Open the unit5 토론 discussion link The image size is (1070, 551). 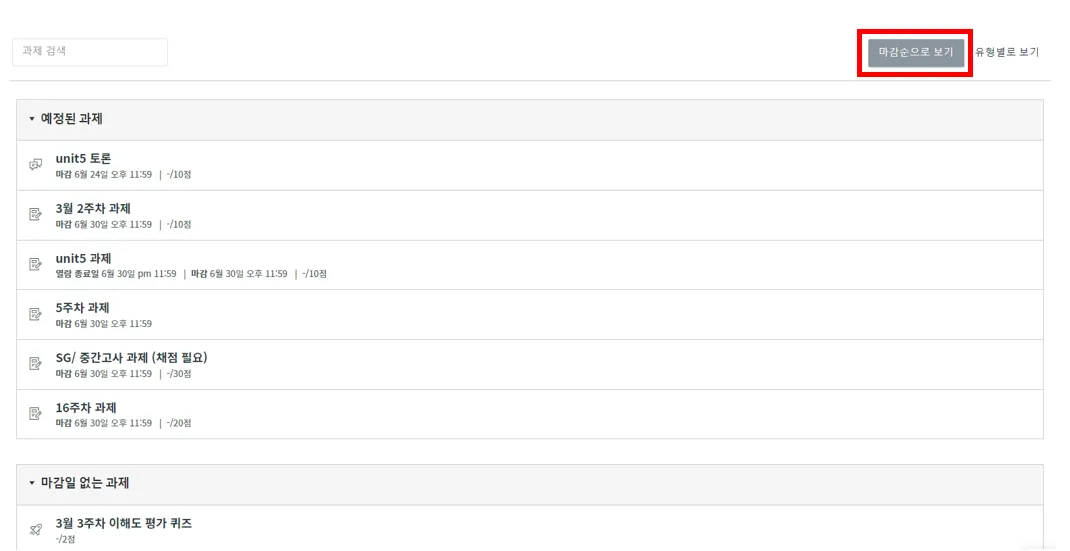84,158
